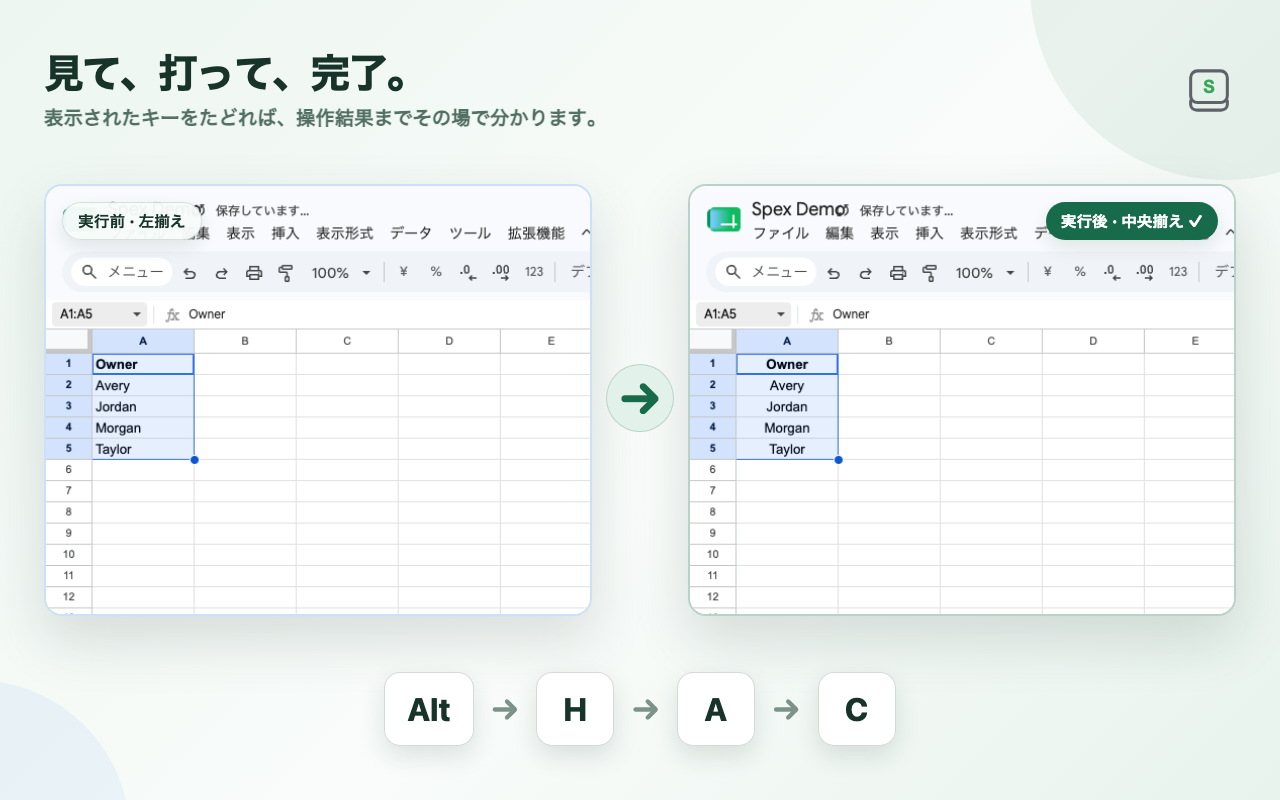Format as percent in left spreadsheet
The width and height of the screenshot is (1280, 800).
pyautogui.click(x=436, y=272)
